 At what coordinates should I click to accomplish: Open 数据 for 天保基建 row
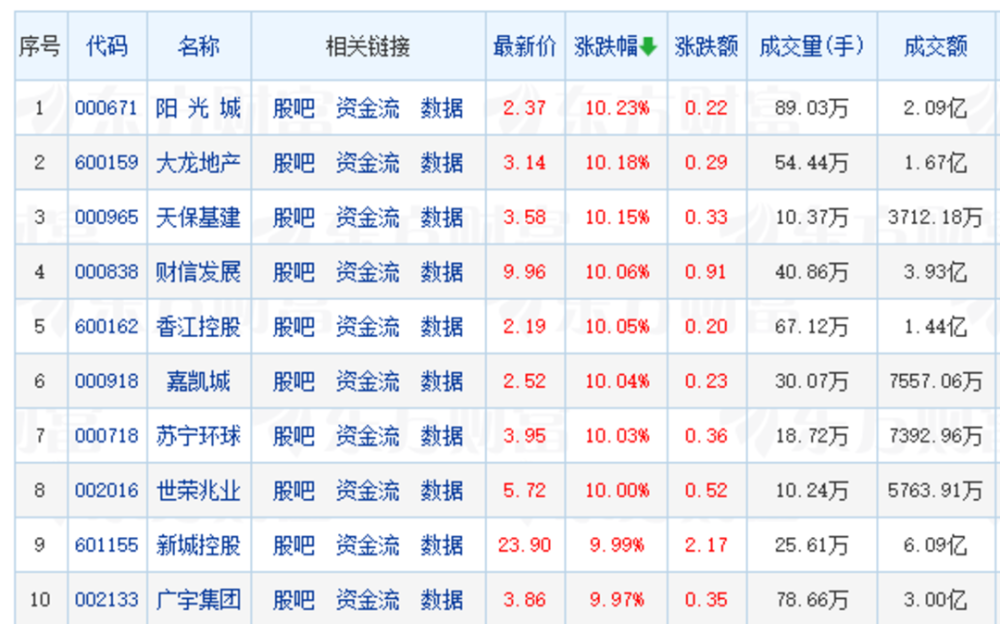pyautogui.click(x=442, y=218)
